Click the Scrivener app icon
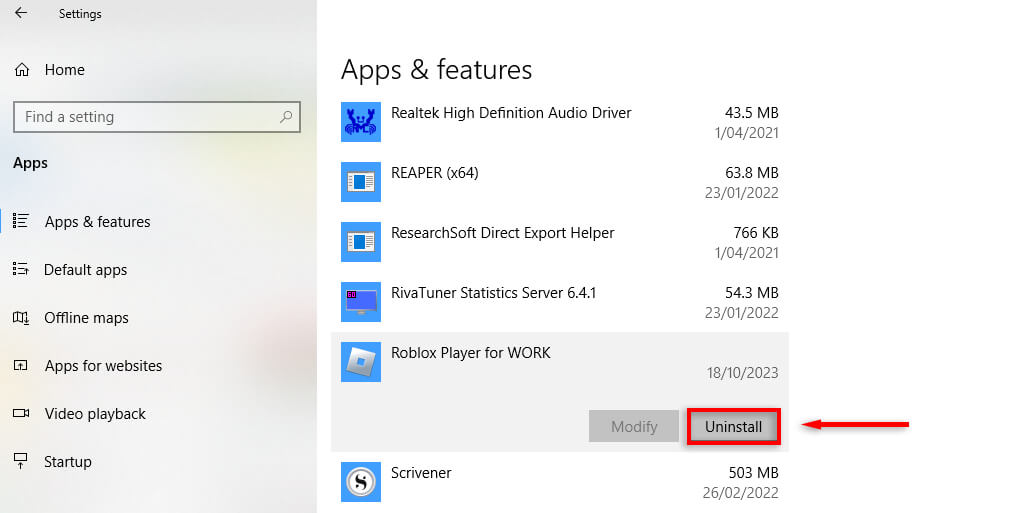1022x513 pixels. [361, 482]
